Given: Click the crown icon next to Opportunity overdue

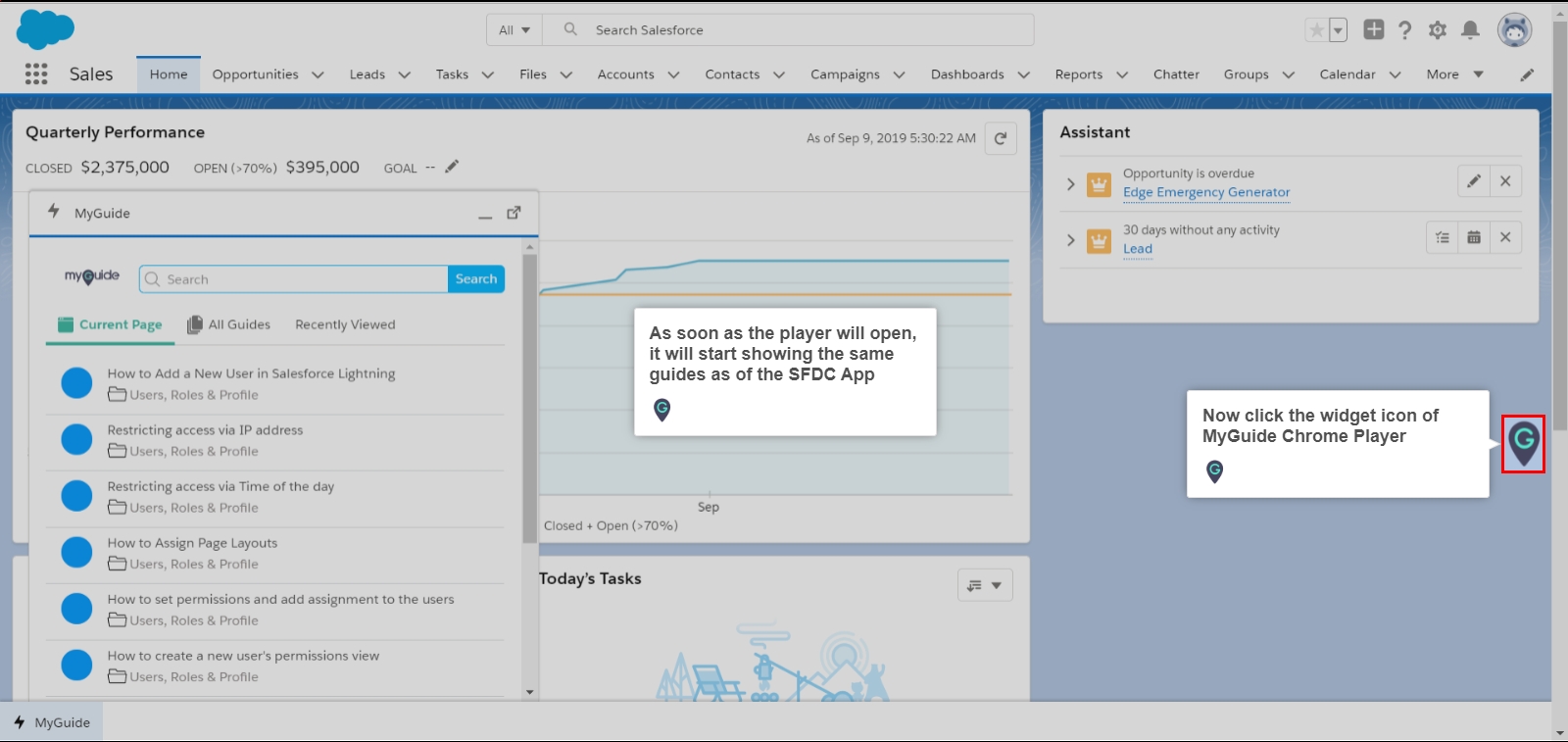Looking at the screenshot, I should (1099, 183).
